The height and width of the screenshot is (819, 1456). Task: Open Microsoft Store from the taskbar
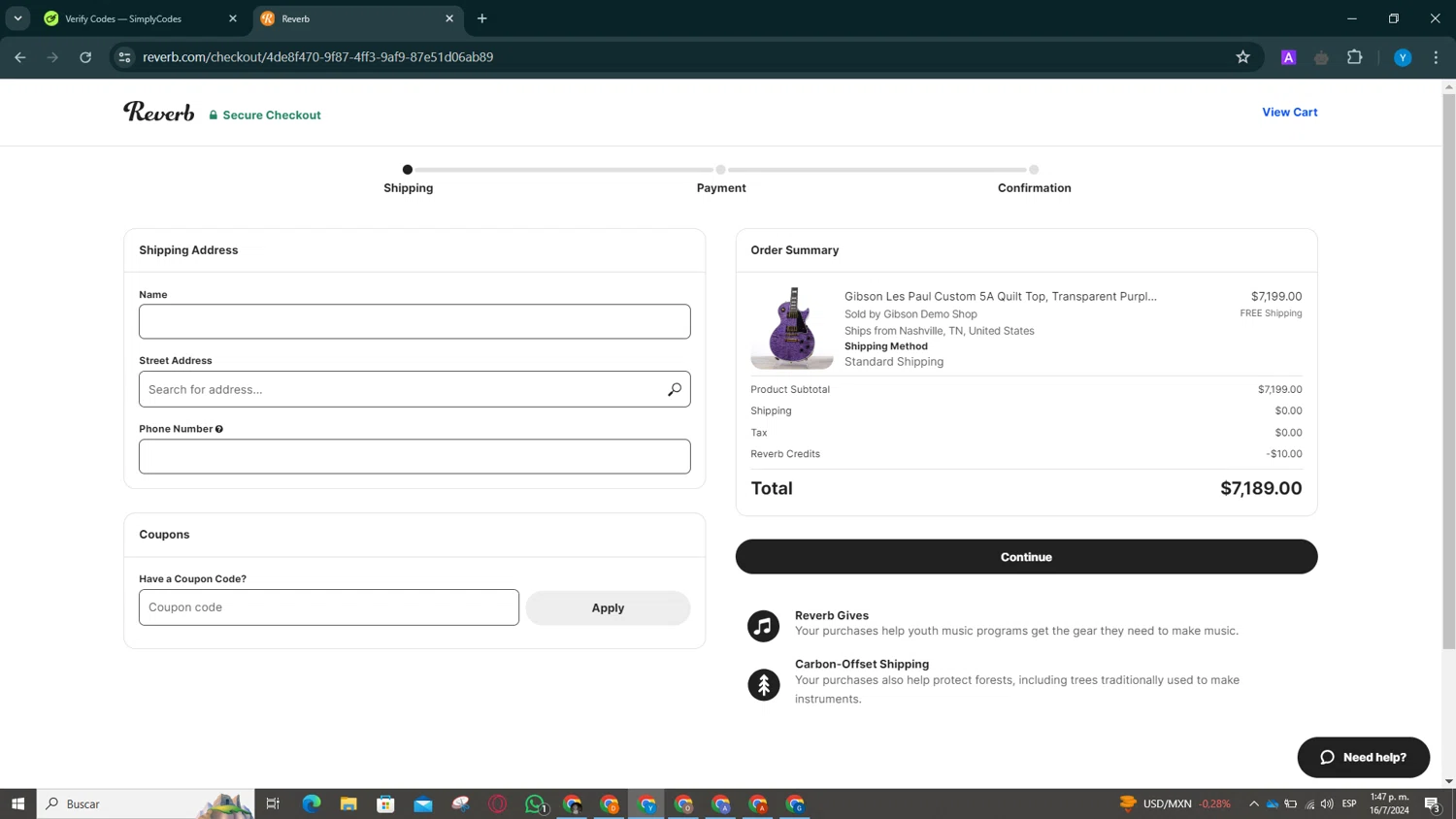click(385, 803)
